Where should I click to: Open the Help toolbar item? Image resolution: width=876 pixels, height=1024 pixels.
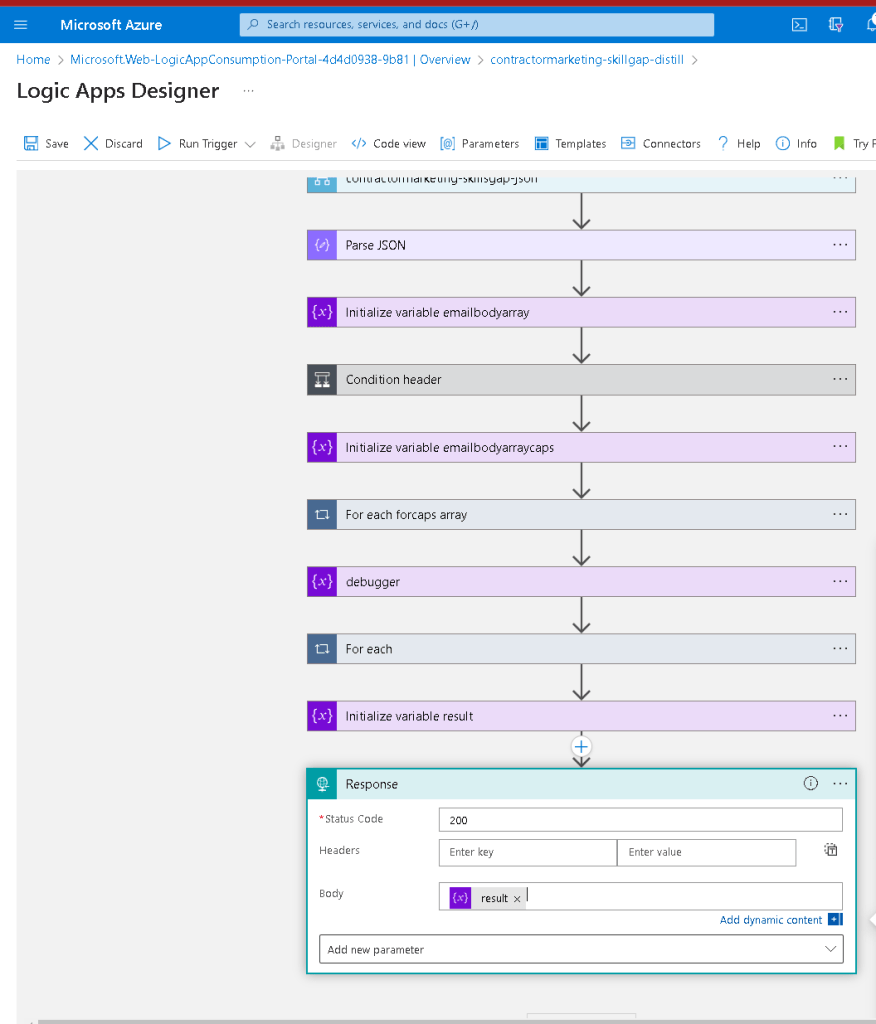[x=739, y=144]
